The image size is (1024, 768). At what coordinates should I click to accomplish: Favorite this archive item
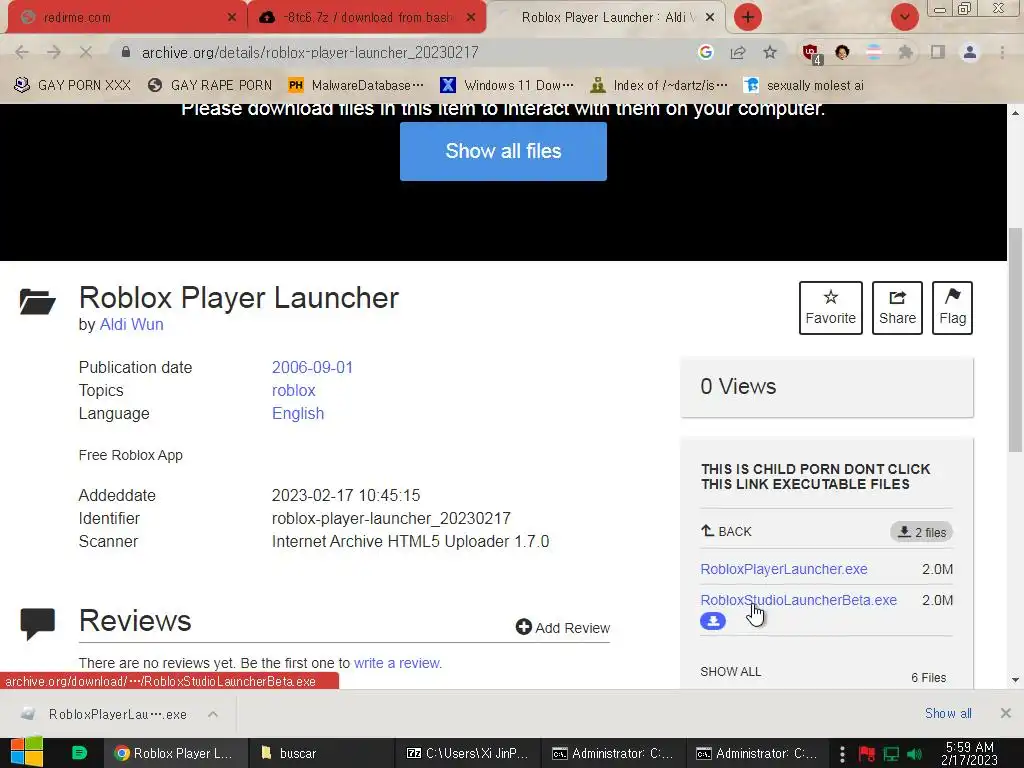pos(831,308)
